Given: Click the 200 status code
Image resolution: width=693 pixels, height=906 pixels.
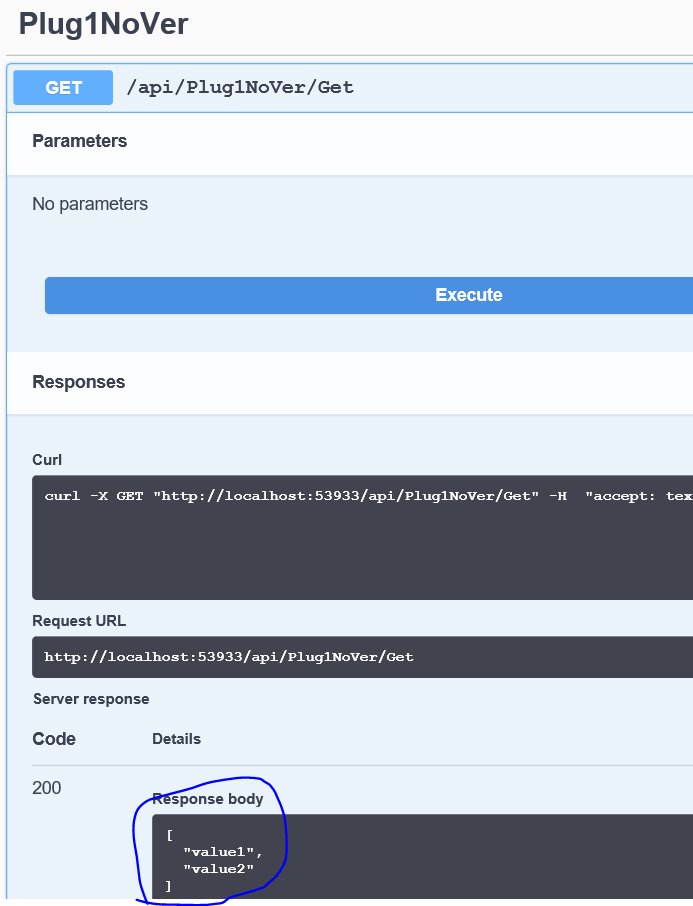Looking at the screenshot, I should 47,788.
